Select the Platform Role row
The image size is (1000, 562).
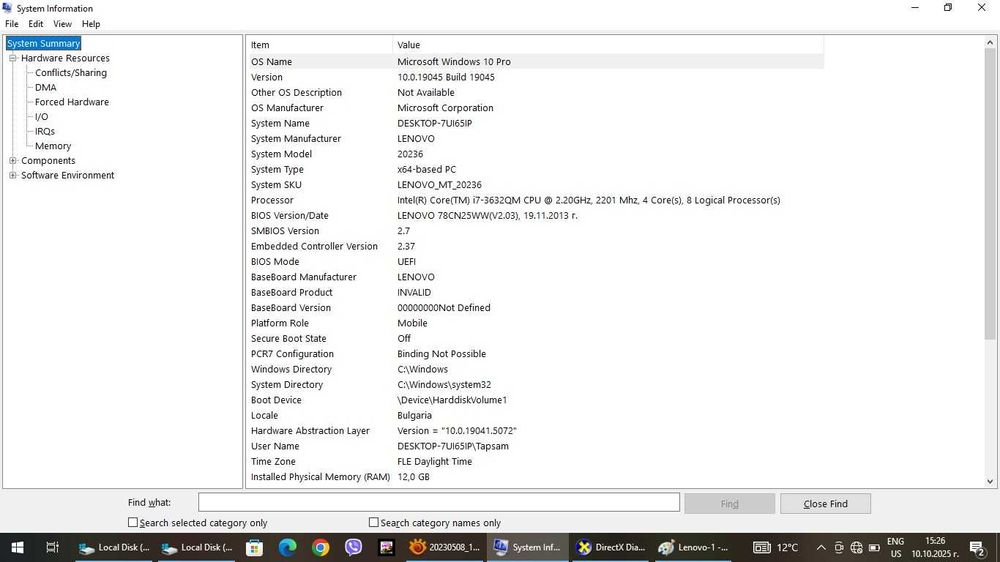tap(535, 323)
